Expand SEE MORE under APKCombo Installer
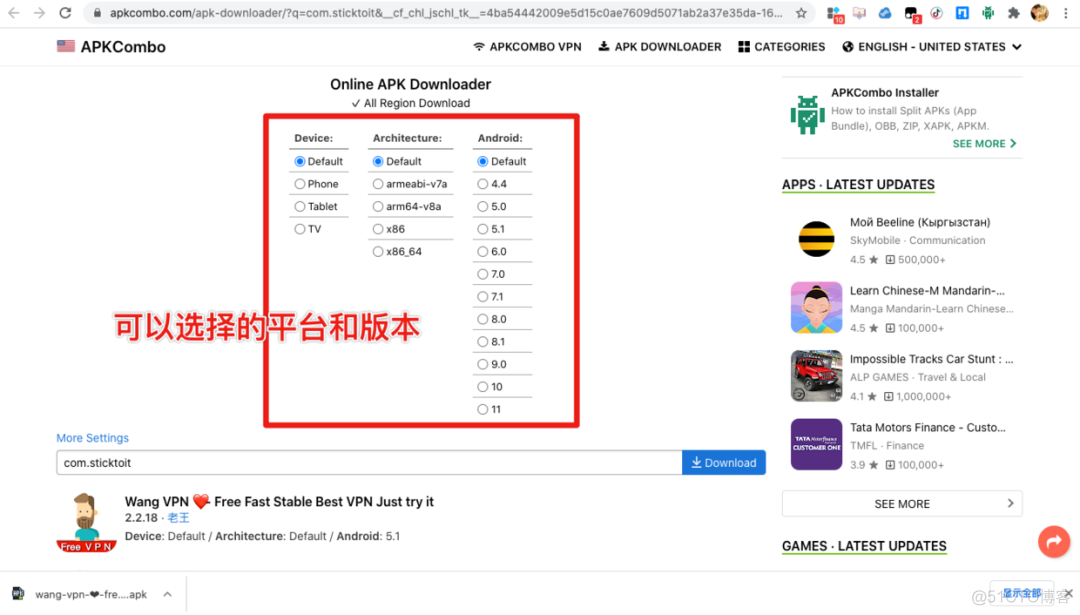This screenshot has width=1080, height=615. [x=984, y=143]
